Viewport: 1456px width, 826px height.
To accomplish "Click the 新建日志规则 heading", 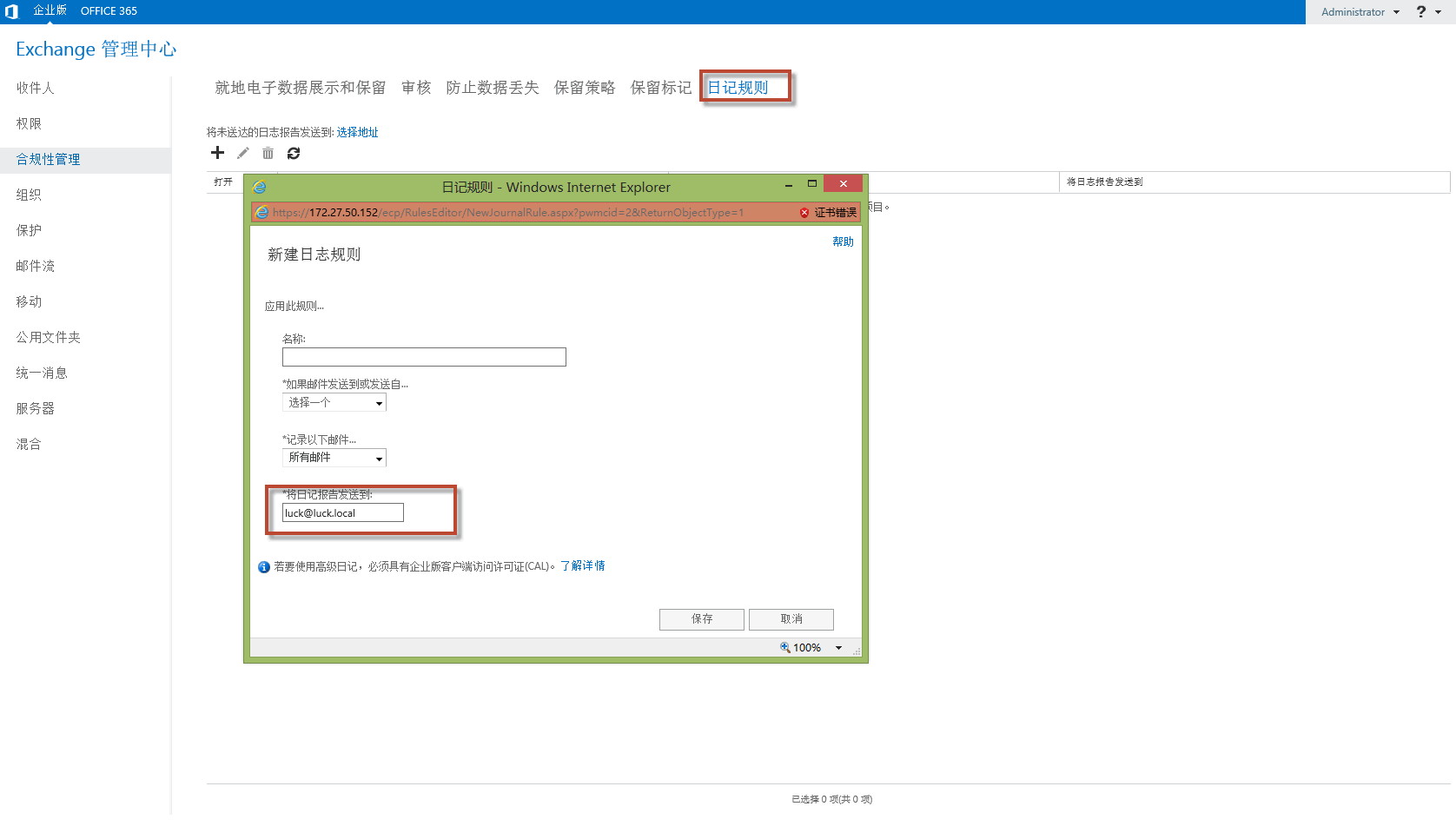I will [314, 254].
